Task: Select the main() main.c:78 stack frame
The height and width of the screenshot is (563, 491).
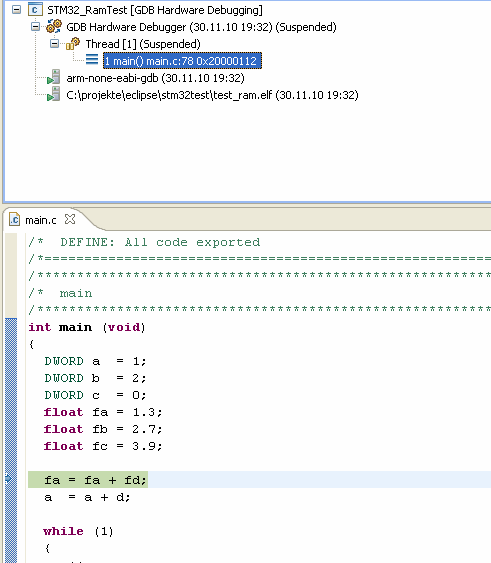Action: (182, 61)
